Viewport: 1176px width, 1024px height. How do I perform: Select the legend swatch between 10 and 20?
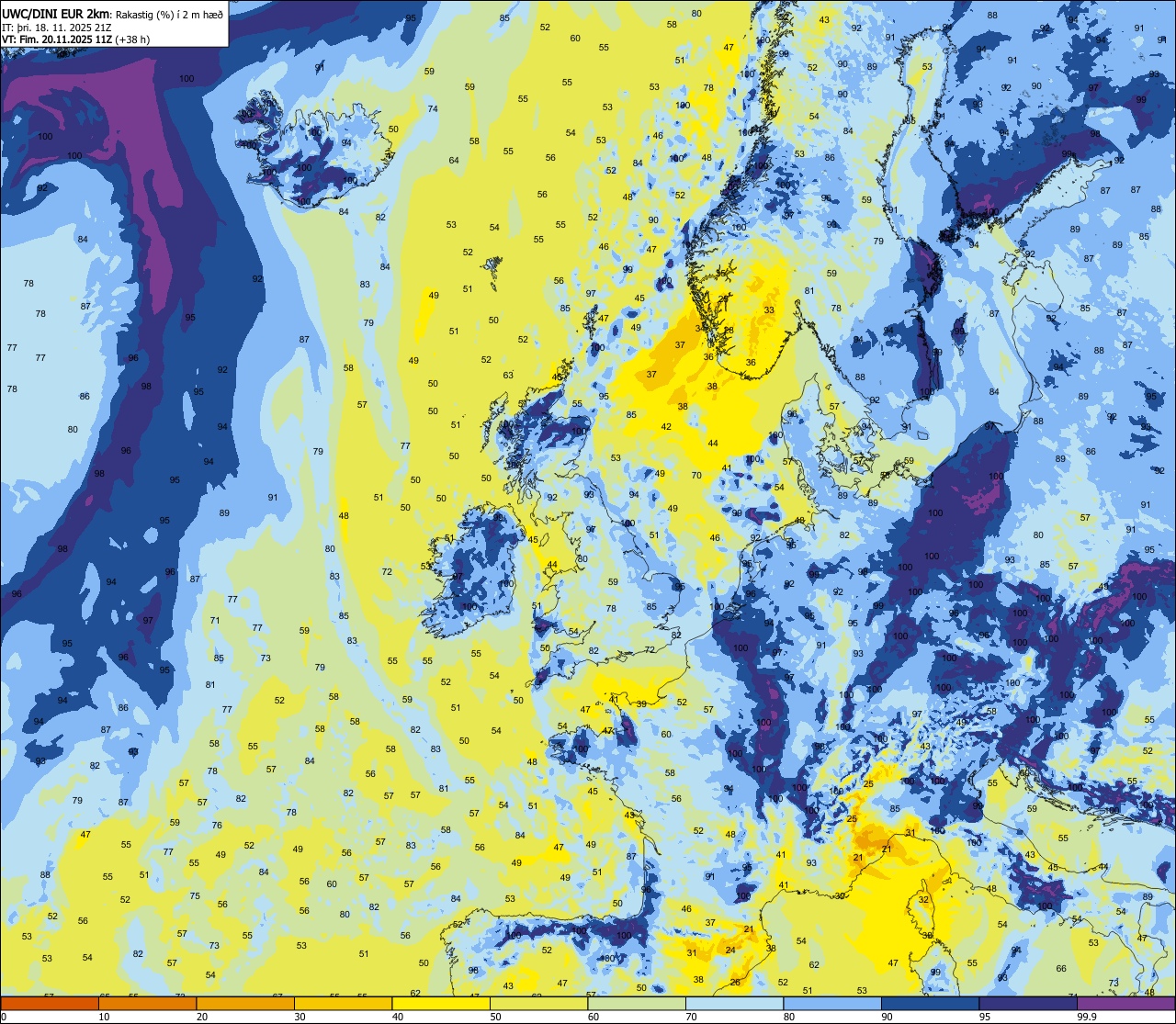coord(147,1004)
